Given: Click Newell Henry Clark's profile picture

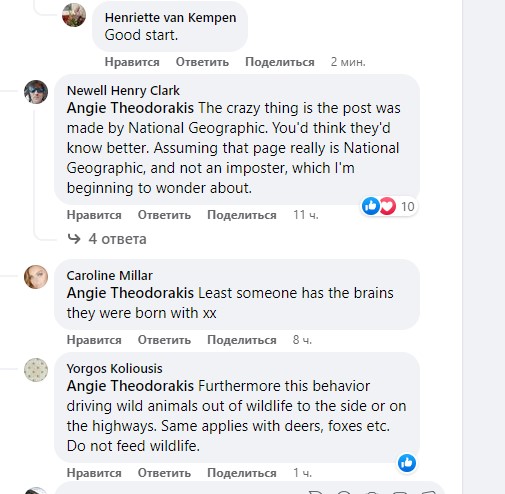Looking at the screenshot, I should pyautogui.click(x=36, y=92).
